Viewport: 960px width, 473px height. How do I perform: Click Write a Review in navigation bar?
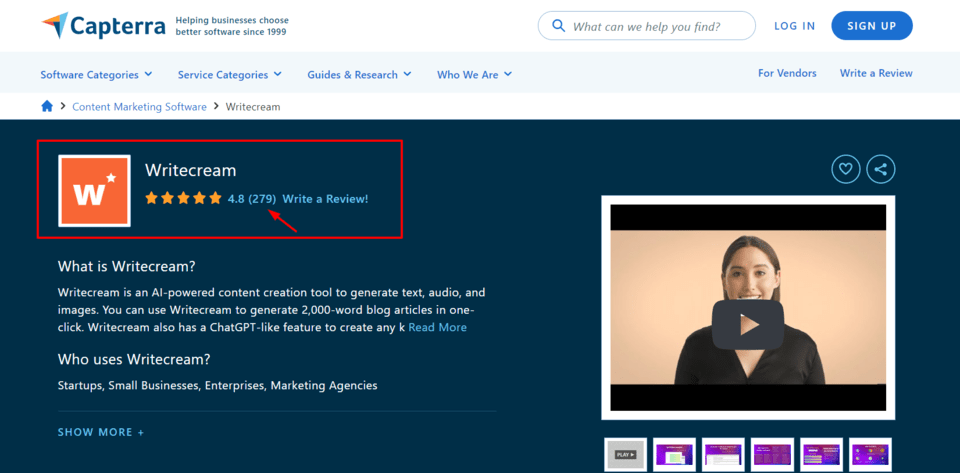876,73
